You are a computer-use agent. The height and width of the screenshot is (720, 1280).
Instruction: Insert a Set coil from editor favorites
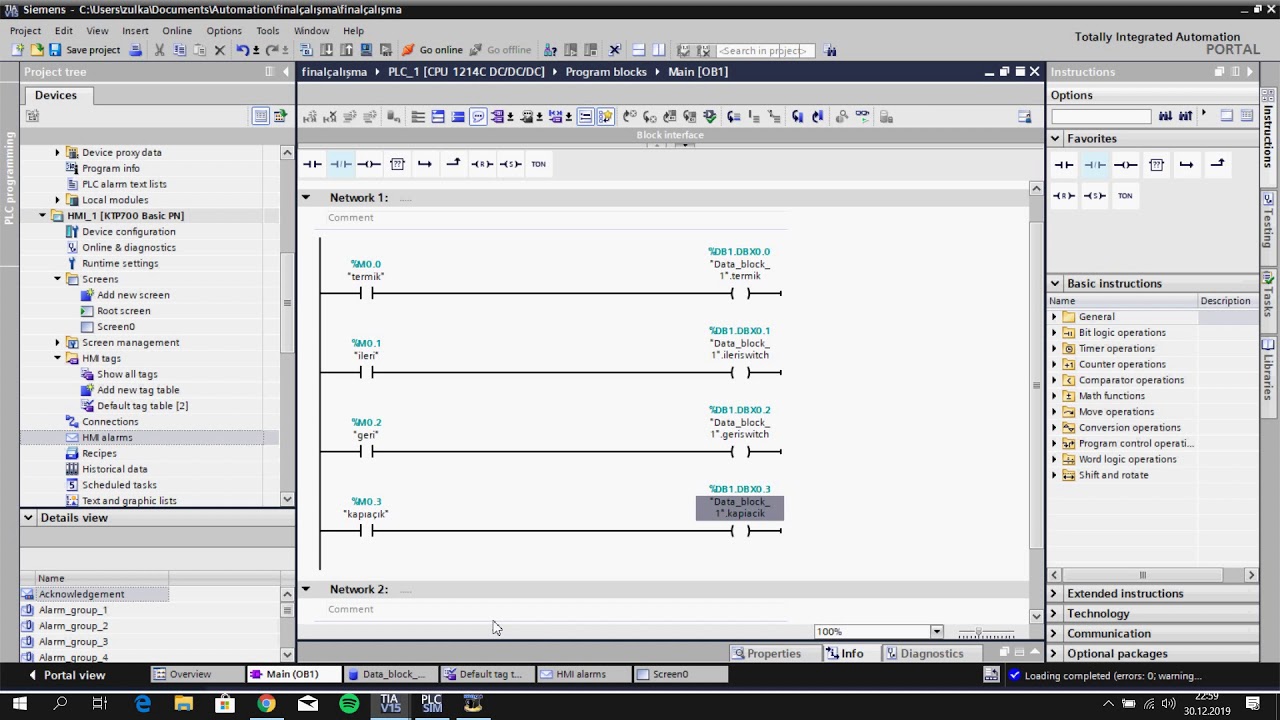click(x=510, y=164)
